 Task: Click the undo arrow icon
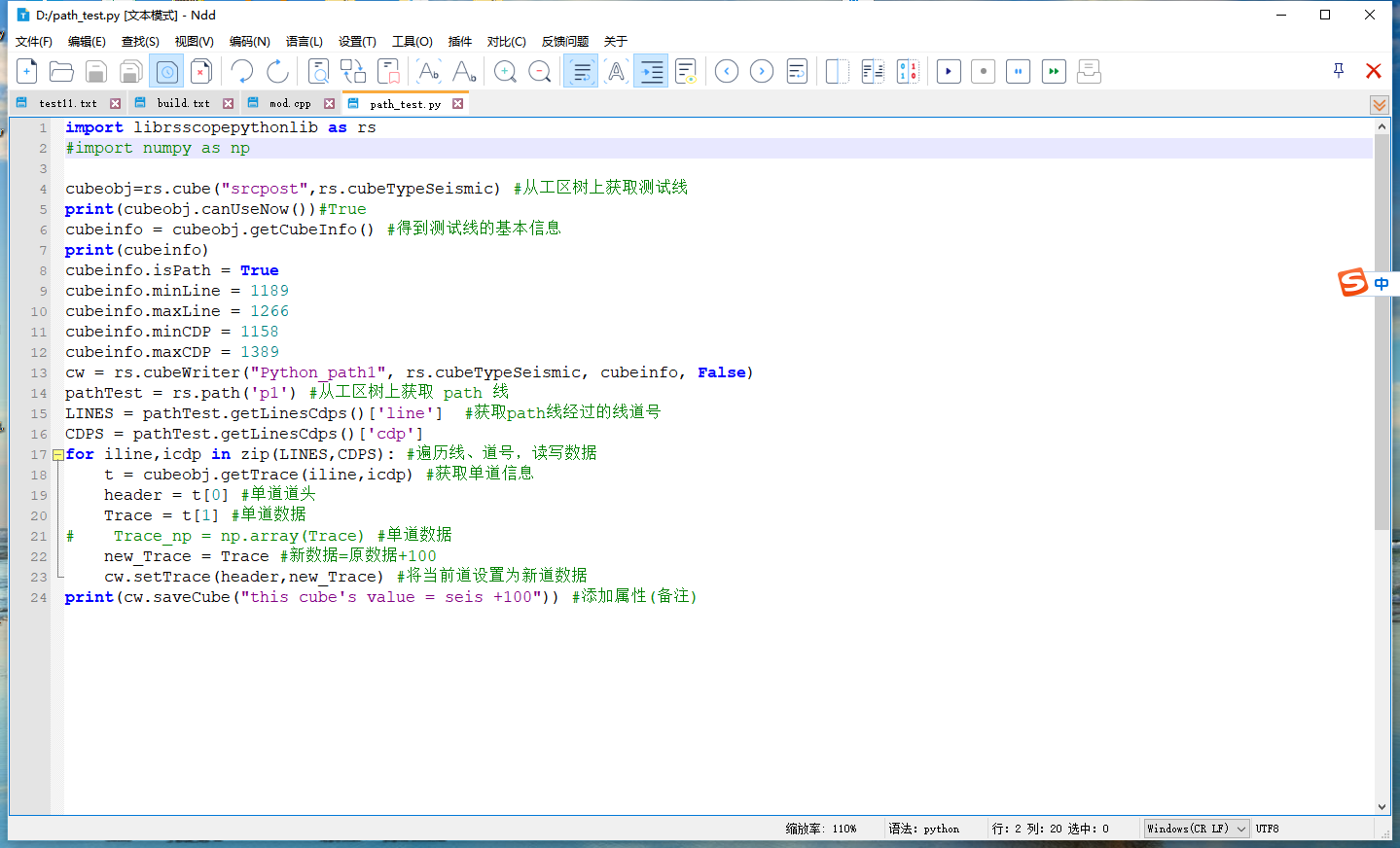pos(242,71)
